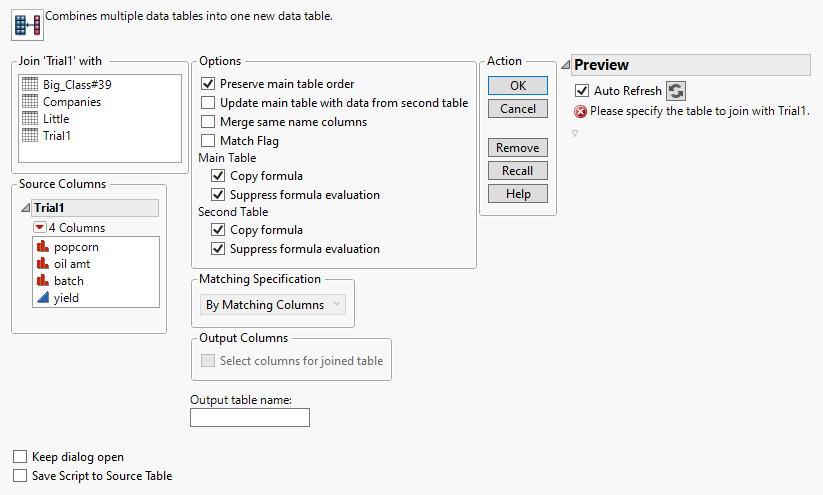823x495 pixels.
Task: Click the Recall button
Action: click(518, 171)
